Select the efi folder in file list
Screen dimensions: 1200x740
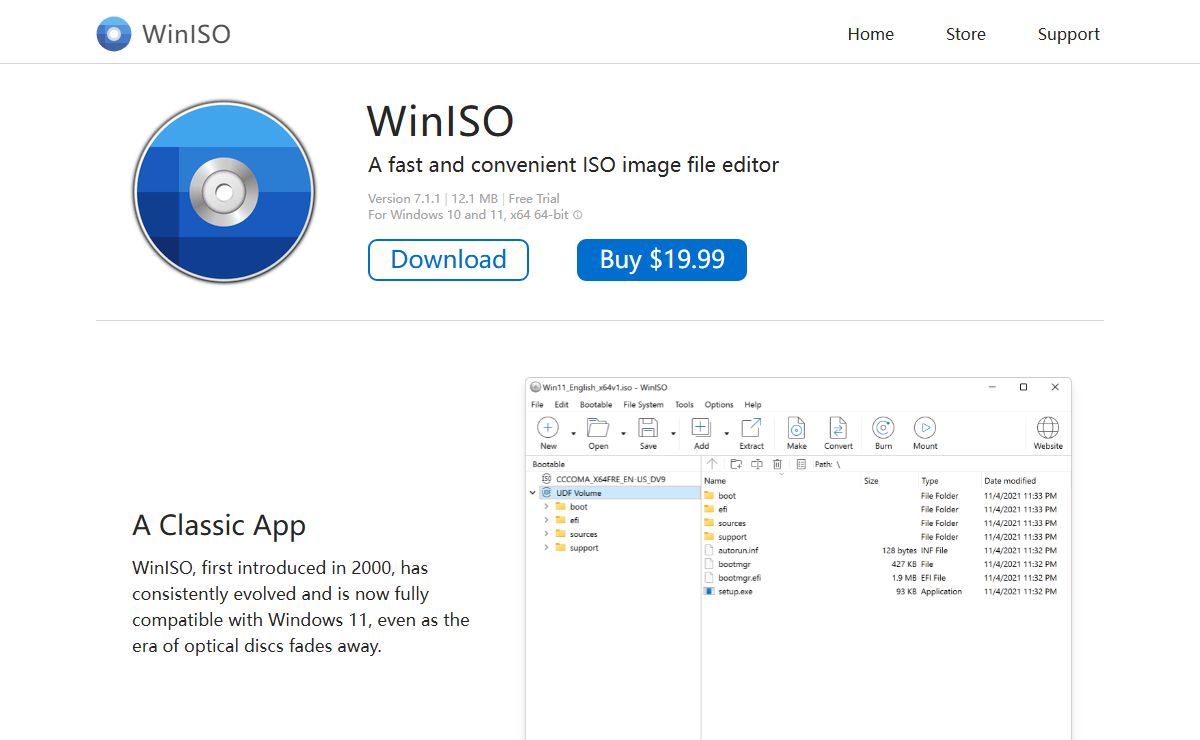tap(723, 509)
